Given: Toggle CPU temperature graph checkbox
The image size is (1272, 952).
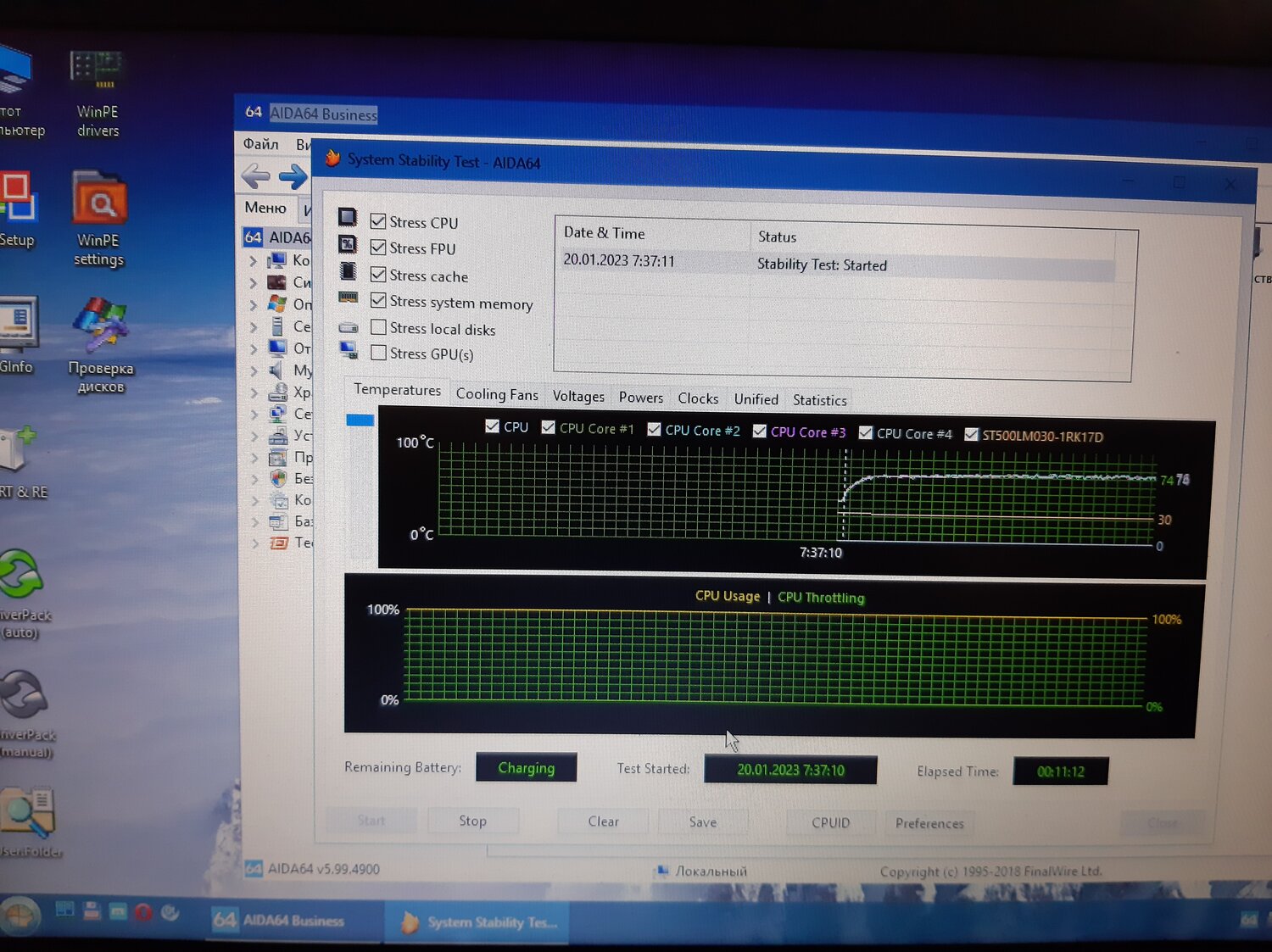Looking at the screenshot, I should pos(492,426).
